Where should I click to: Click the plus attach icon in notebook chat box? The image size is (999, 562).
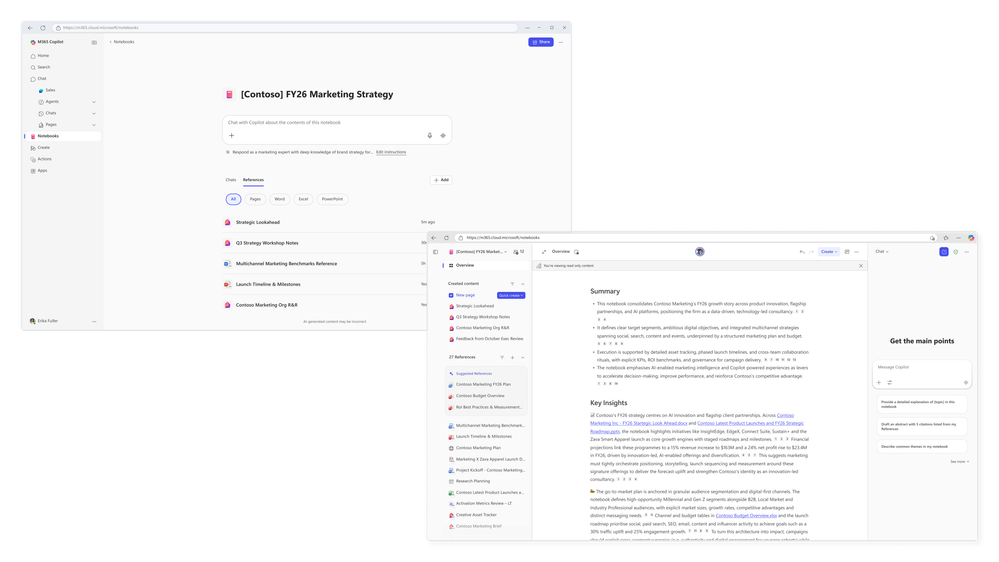point(231,135)
